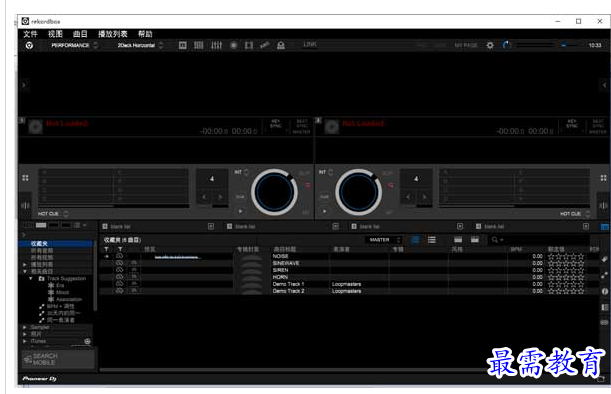
Task: Halve the loop length on deck 2
Action: (408, 197)
